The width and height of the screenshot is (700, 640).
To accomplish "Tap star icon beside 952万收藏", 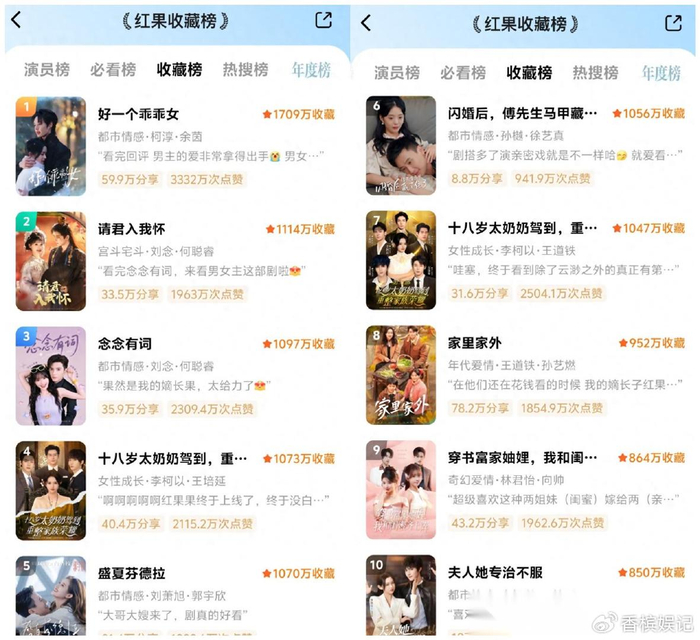I will pyautogui.click(x=623, y=343).
